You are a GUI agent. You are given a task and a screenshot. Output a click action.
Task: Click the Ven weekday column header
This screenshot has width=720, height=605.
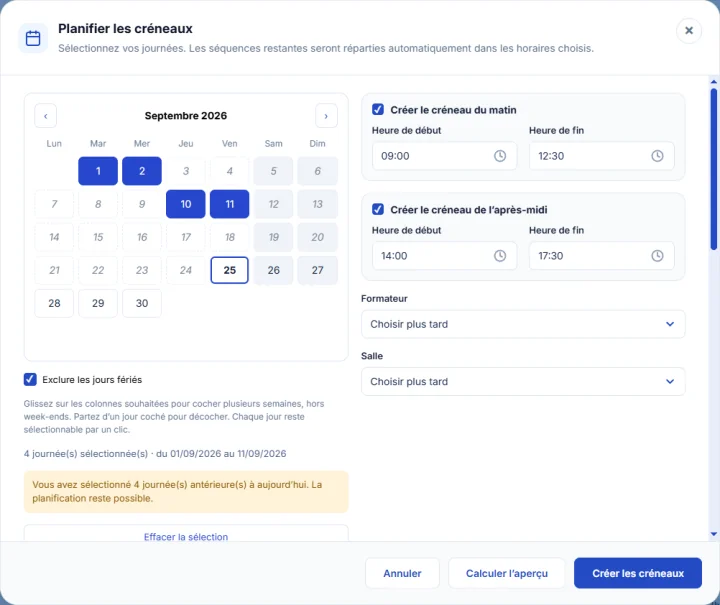coord(230,144)
